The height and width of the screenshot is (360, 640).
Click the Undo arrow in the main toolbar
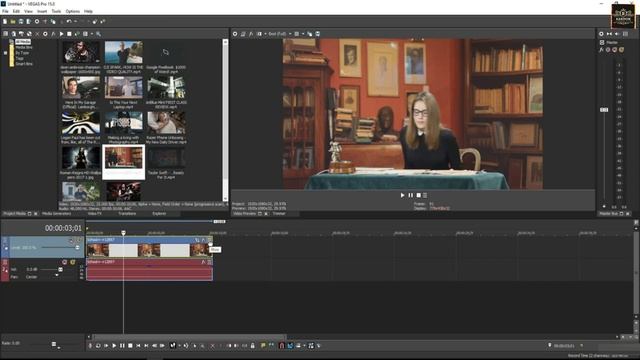point(69,21)
